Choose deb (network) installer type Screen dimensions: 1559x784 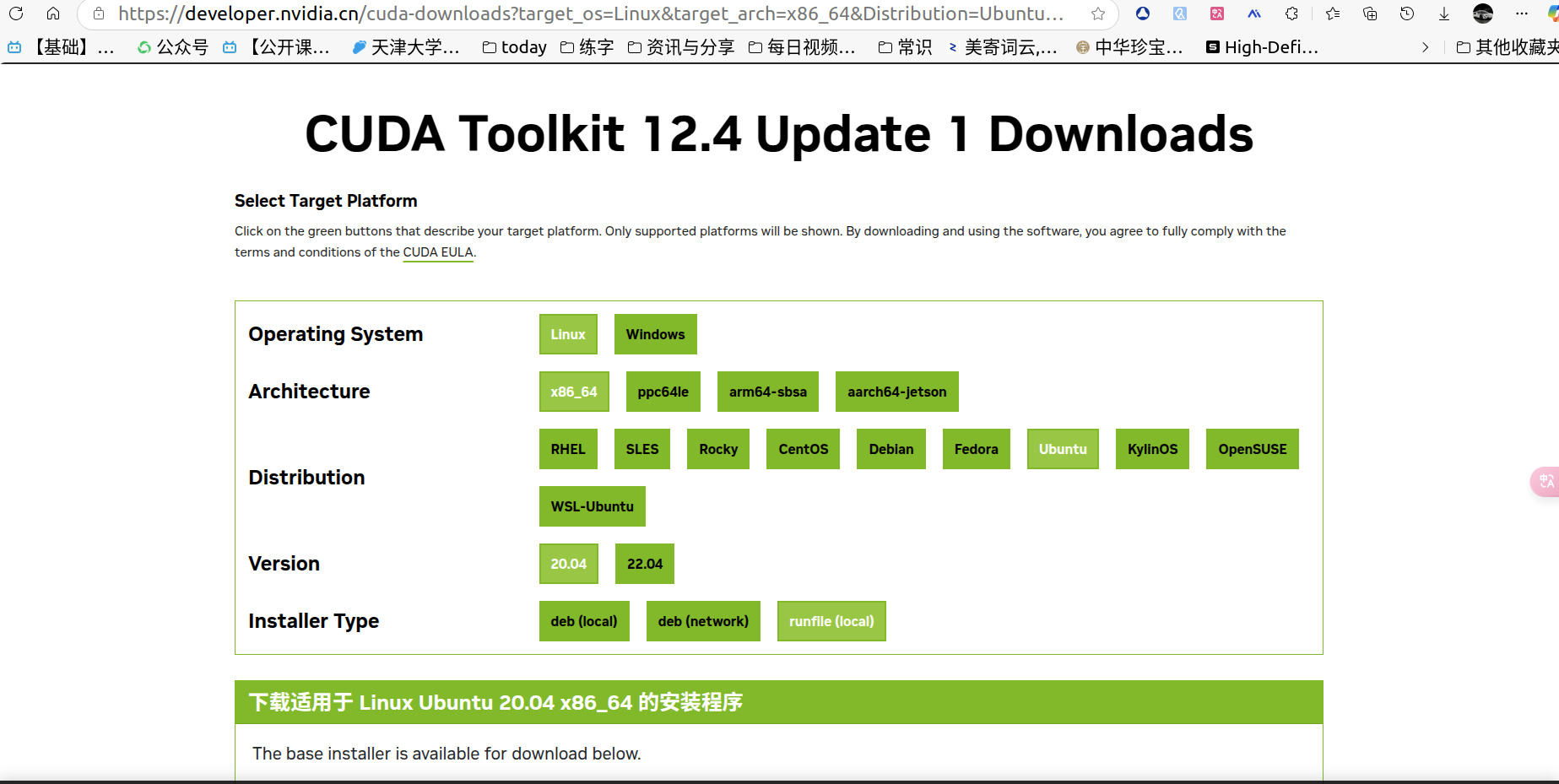[x=703, y=621]
